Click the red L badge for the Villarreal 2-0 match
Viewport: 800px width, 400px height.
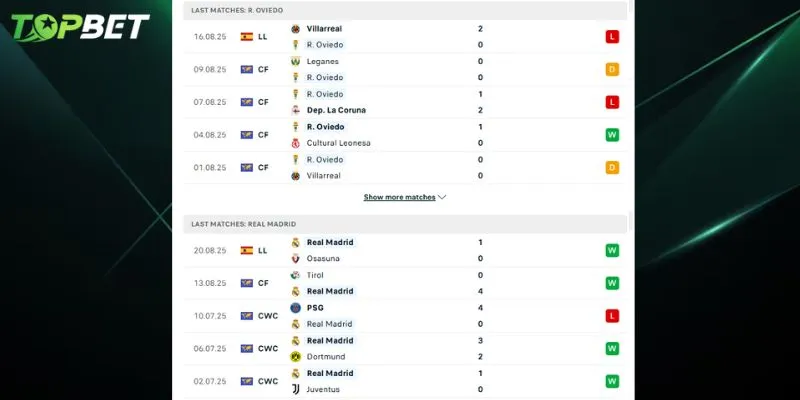pyautogui.click(x=611, y=37)
